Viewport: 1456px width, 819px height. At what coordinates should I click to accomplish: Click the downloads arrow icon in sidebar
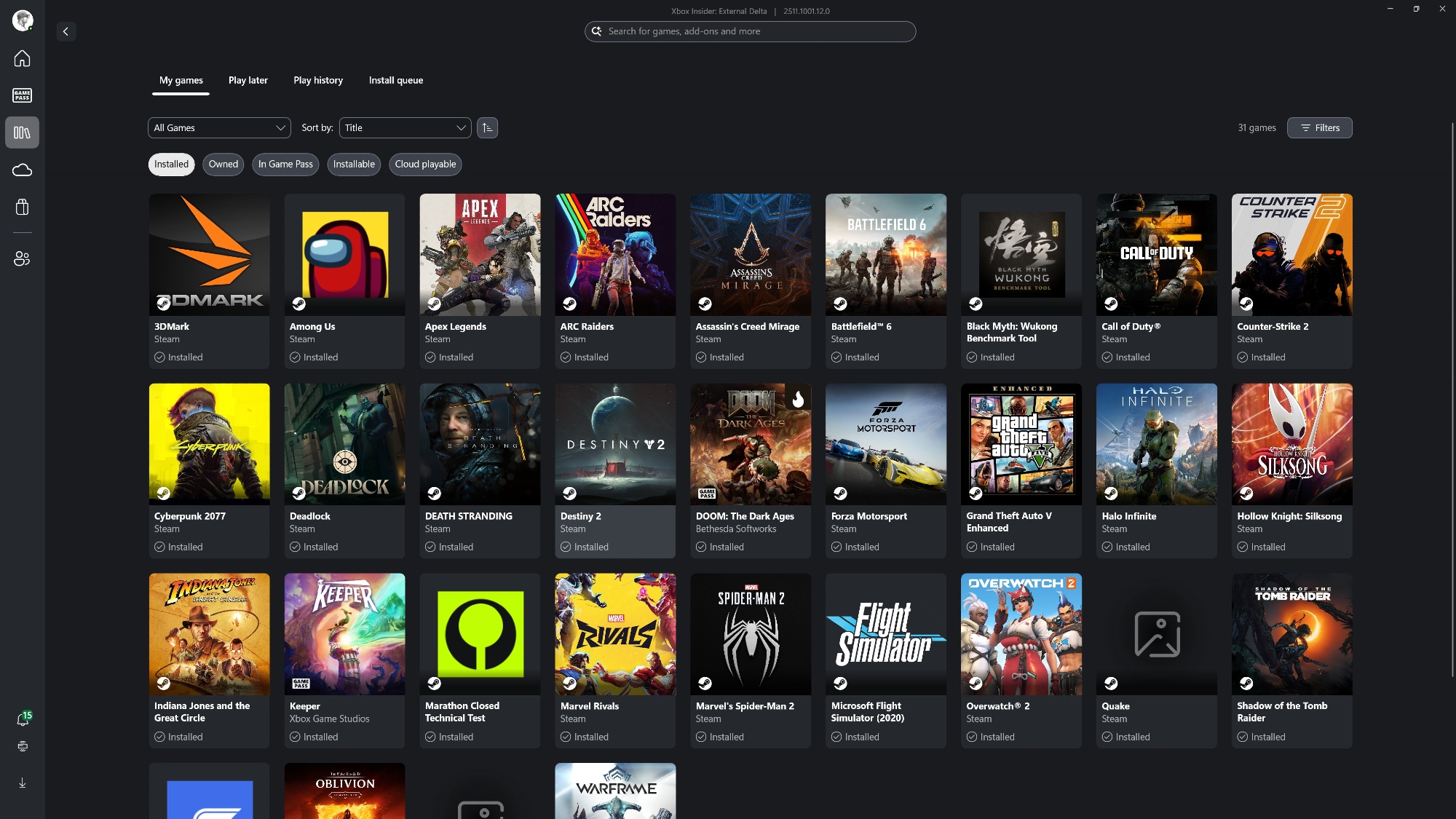click(x=22, y=783)
